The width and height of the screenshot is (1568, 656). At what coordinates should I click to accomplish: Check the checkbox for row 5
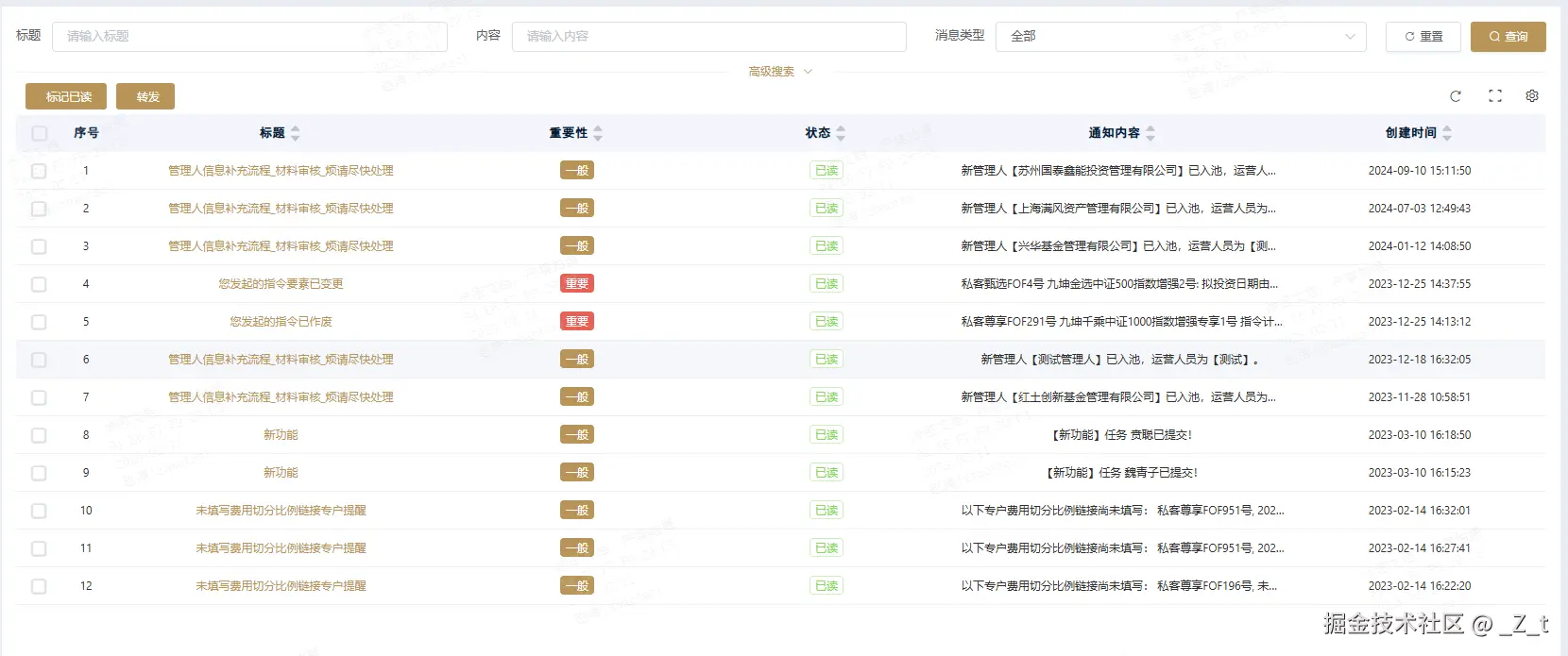(39, 322)
